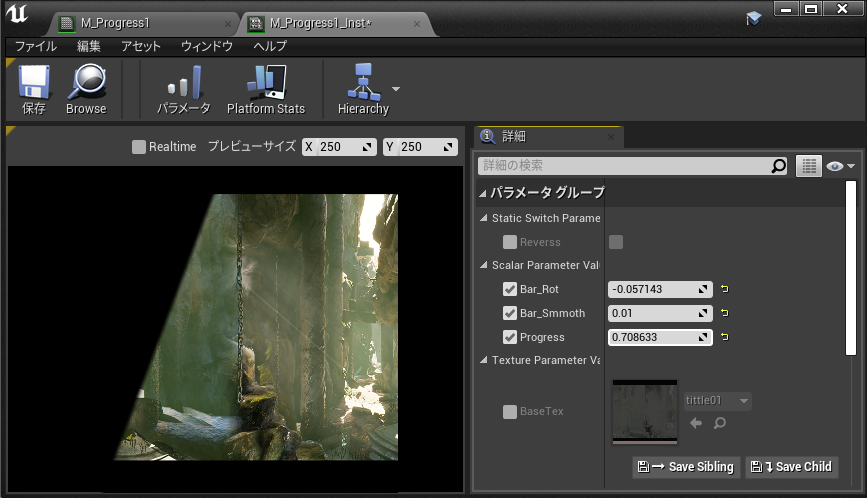Collapse Static Switch Parameter Values group

(x=484, y=218)
